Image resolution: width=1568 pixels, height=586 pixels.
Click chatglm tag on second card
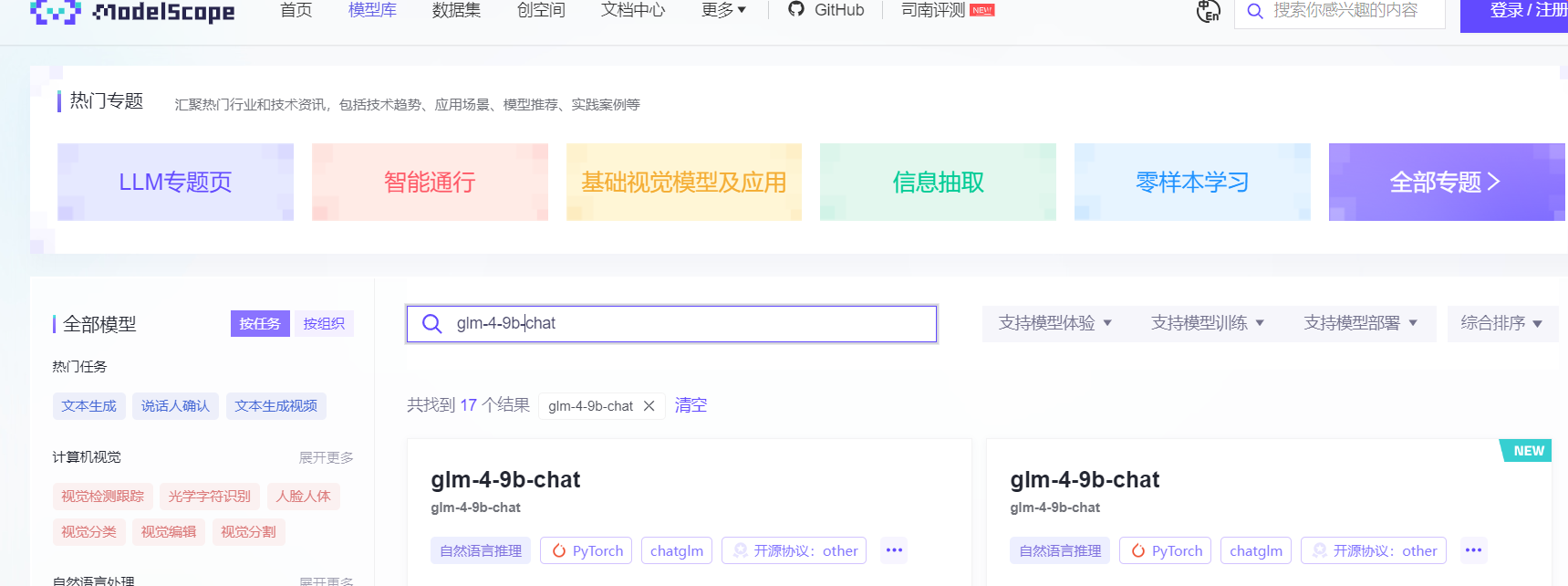tap(1256, 550)
